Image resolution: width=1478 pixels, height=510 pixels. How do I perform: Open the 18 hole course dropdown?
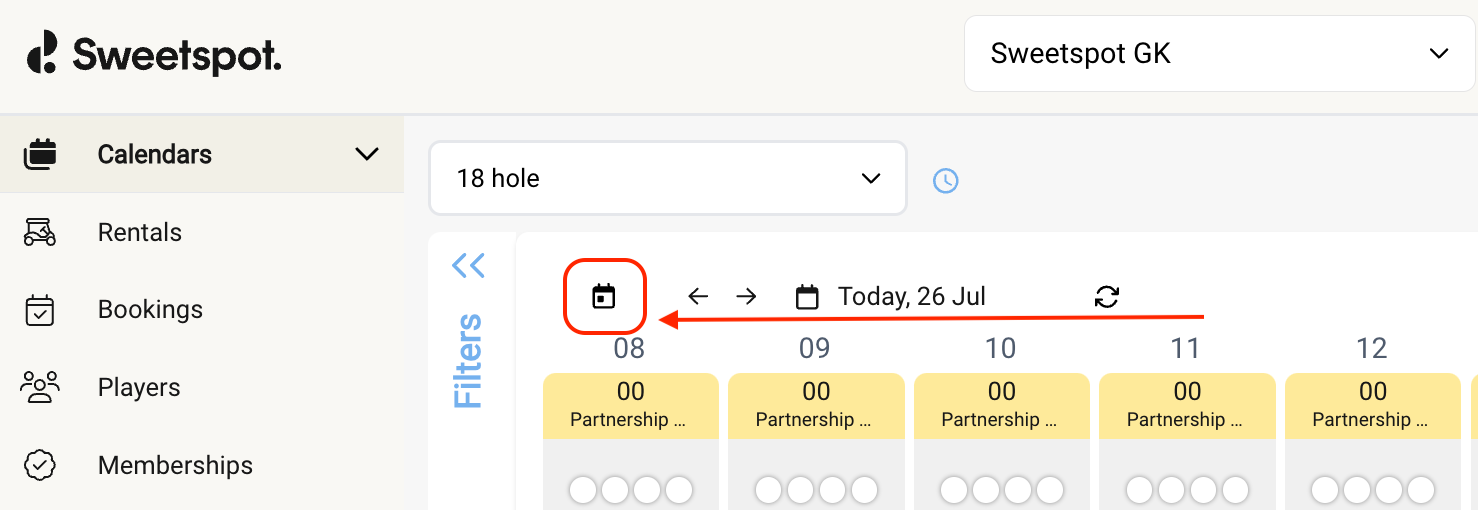(668, 178)
